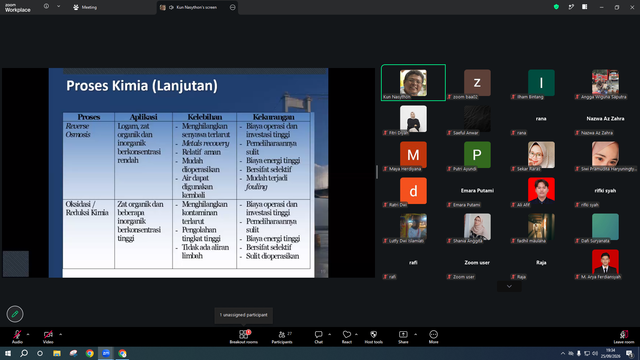Image resolution: width=640 pixels, height=360 pixels.
Task: Open Windows Start menu
Action: (x=8, y=353)
